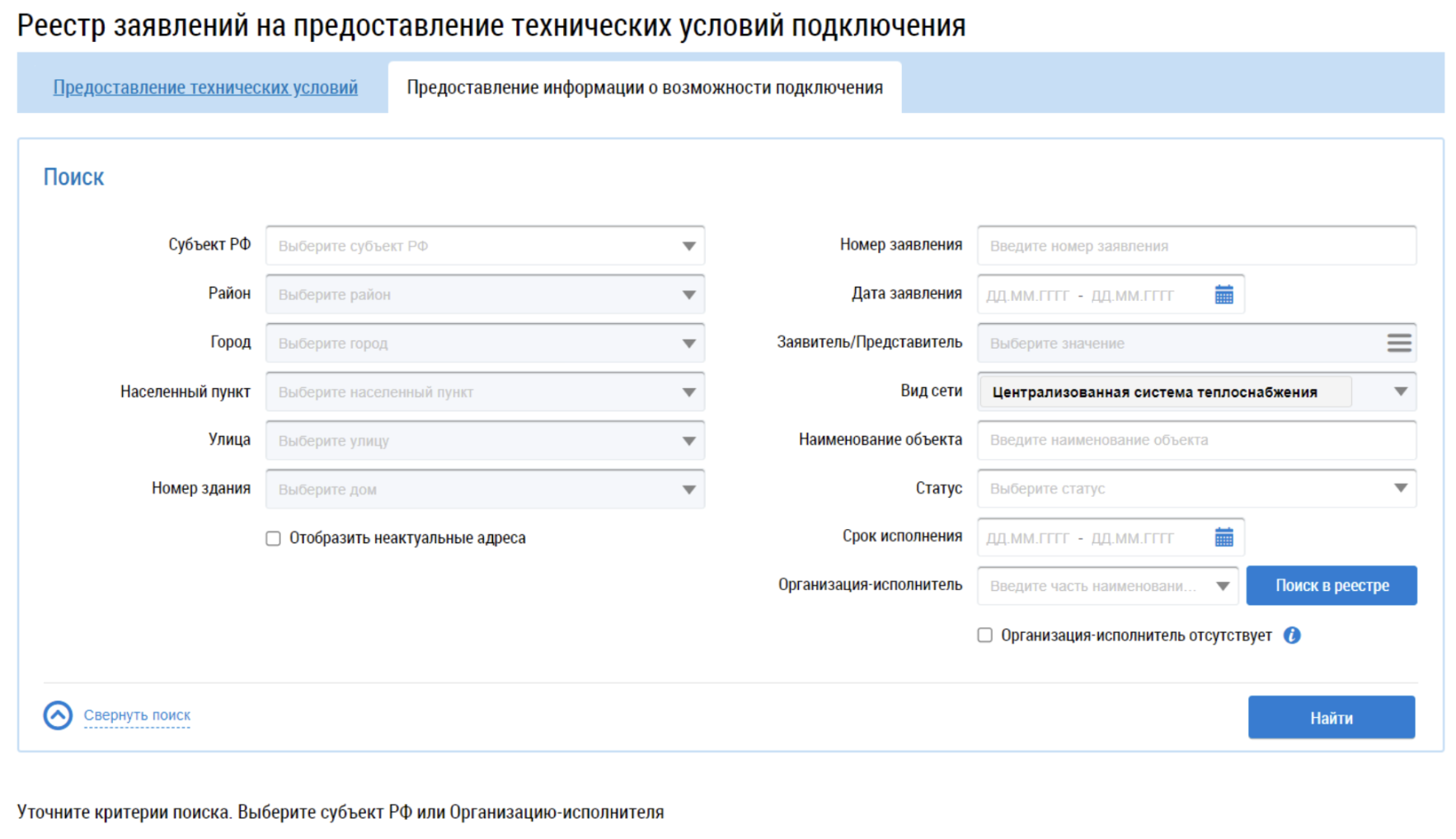Screen dimensions: 1456x839
Task: Open calendar for Срок исполнения field
Action: click(x=1224, y=538)
